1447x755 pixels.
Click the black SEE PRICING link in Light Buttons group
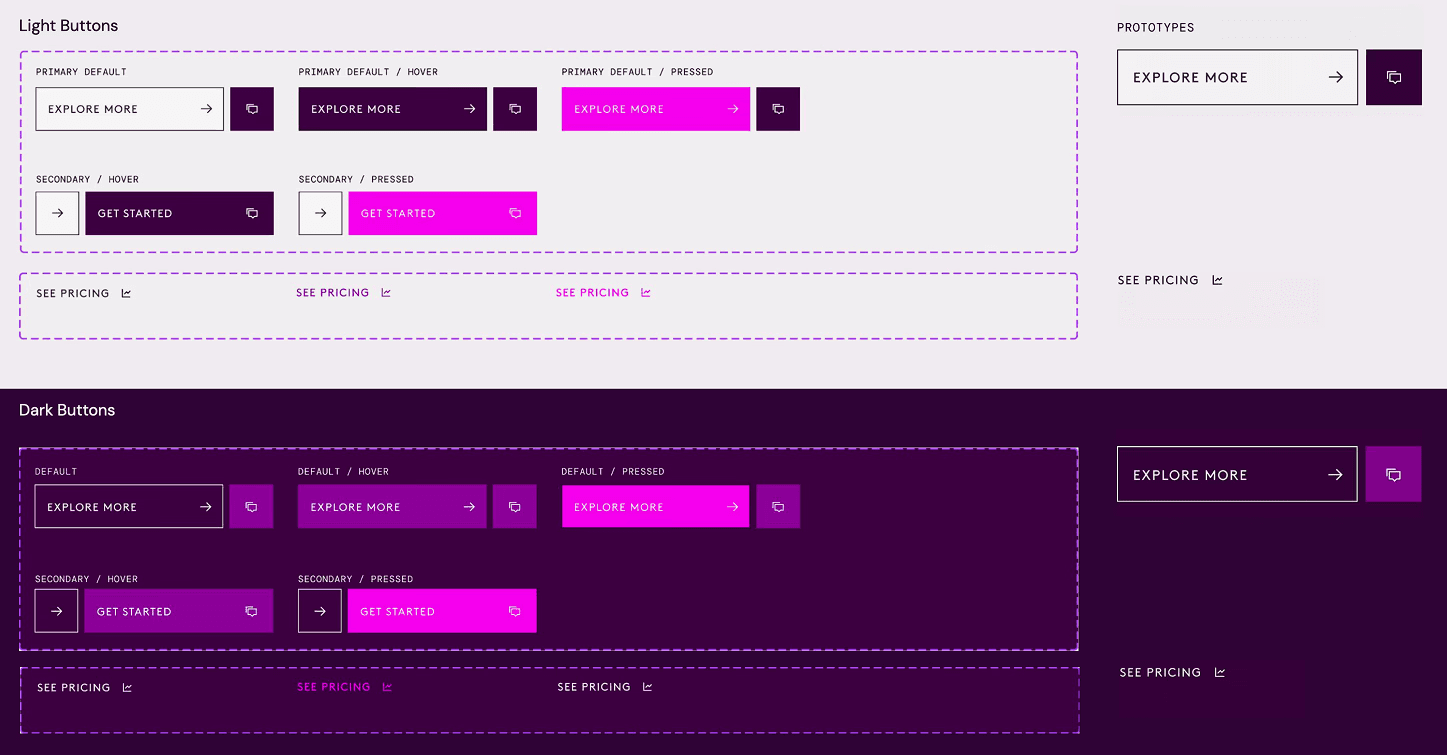[x=84, y=293]
